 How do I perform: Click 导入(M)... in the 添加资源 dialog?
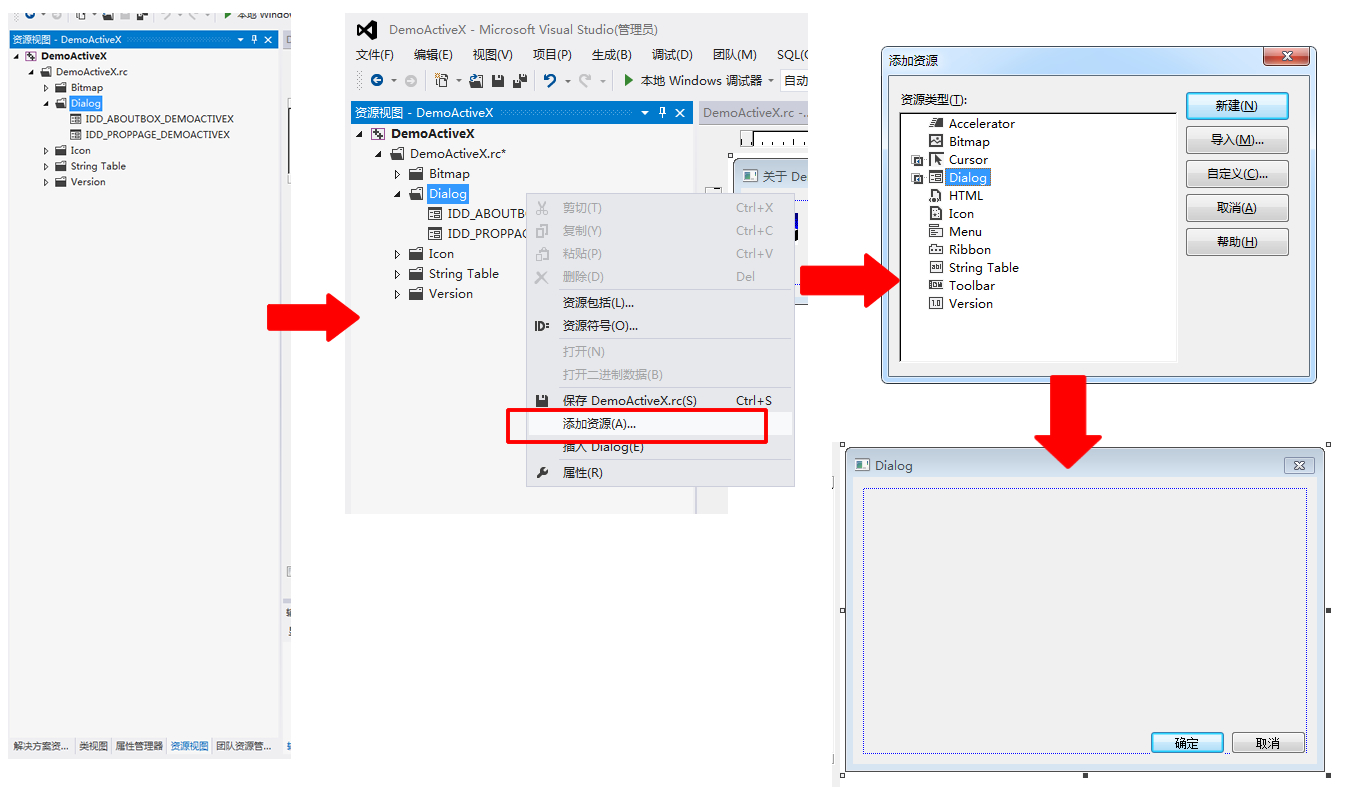coord(1237,139)
